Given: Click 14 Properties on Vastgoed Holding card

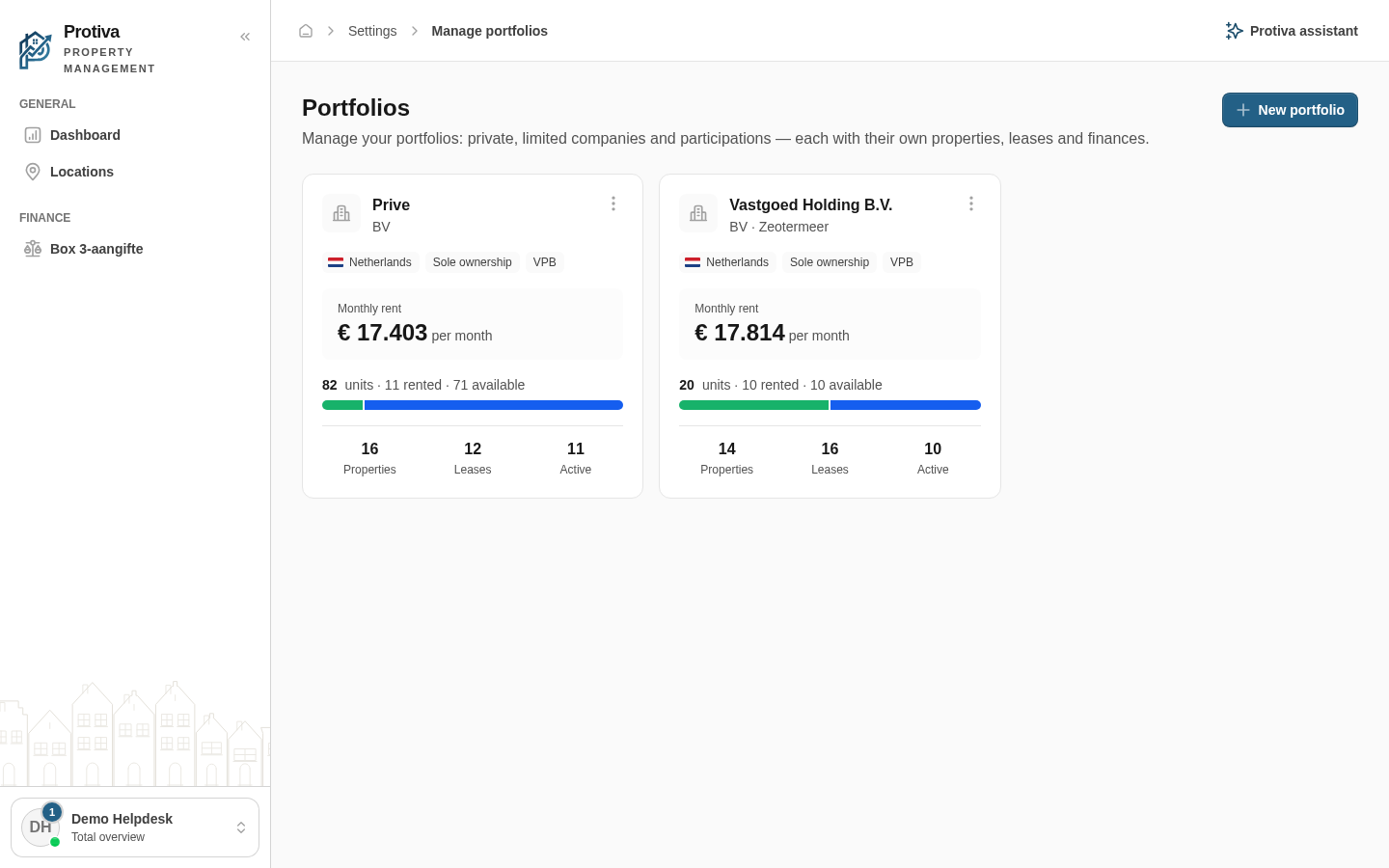Looking at the screenshot, I should [727, 458].
